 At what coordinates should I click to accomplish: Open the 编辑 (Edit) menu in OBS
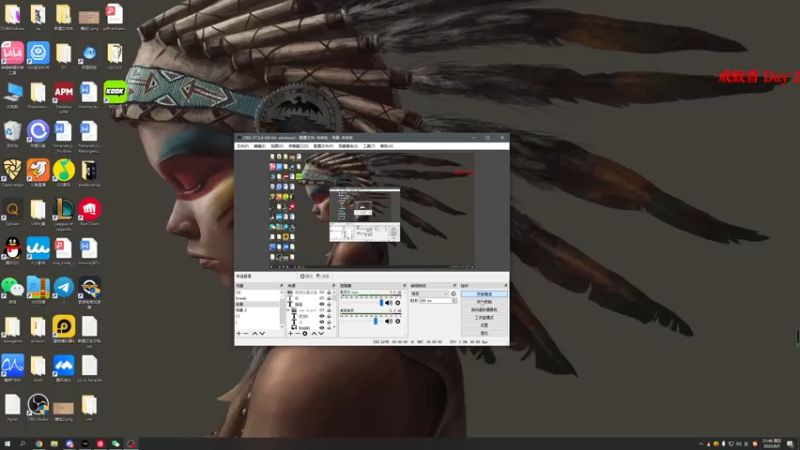pyautogui.click(x=260, y=146)
